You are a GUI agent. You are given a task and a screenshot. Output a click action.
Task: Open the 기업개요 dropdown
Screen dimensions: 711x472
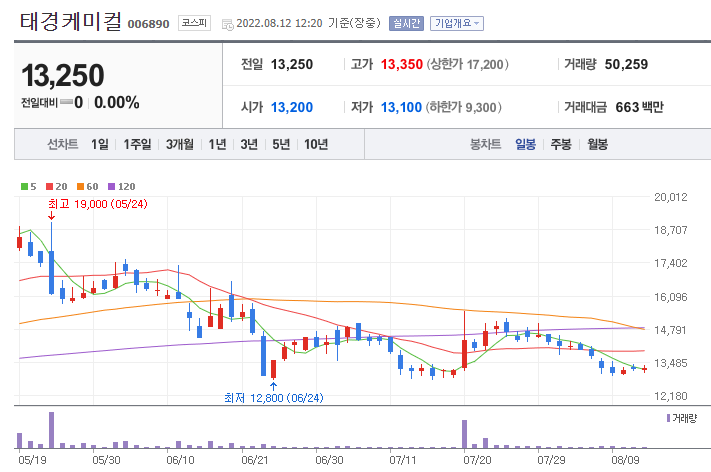pyautogui.click(x=457, y=23)
